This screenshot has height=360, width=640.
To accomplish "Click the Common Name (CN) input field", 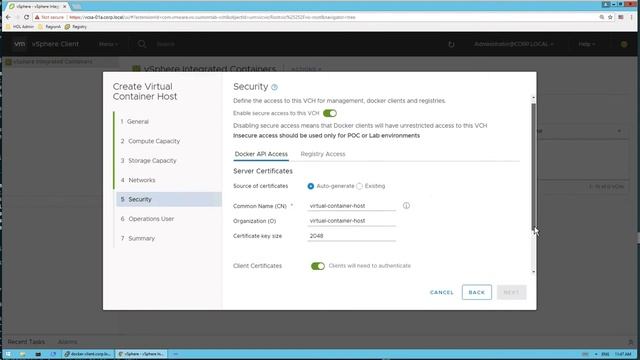I will click(x=351, y=206).
